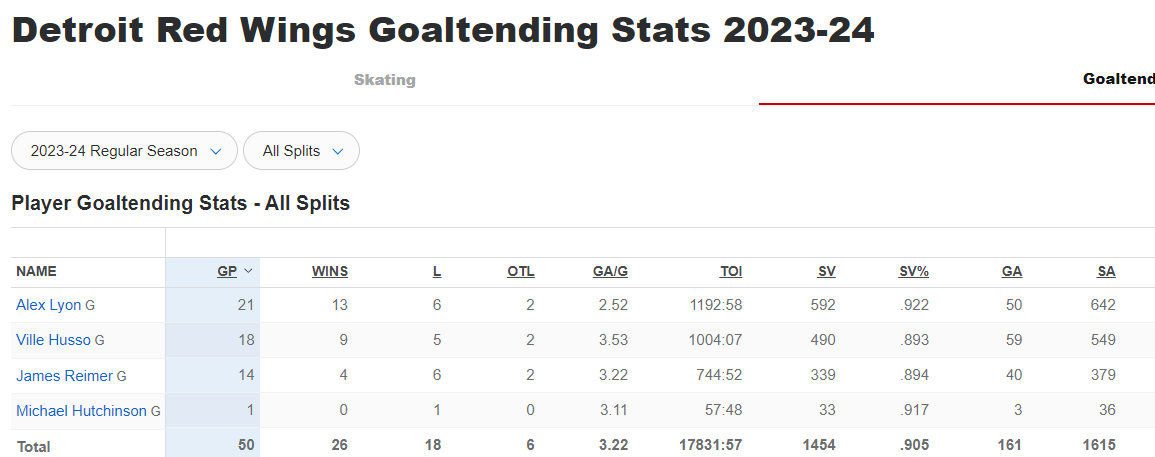Viewport: 1155px width, 457px height.
Task: View James Reimer's profile link
Action: 64,376
